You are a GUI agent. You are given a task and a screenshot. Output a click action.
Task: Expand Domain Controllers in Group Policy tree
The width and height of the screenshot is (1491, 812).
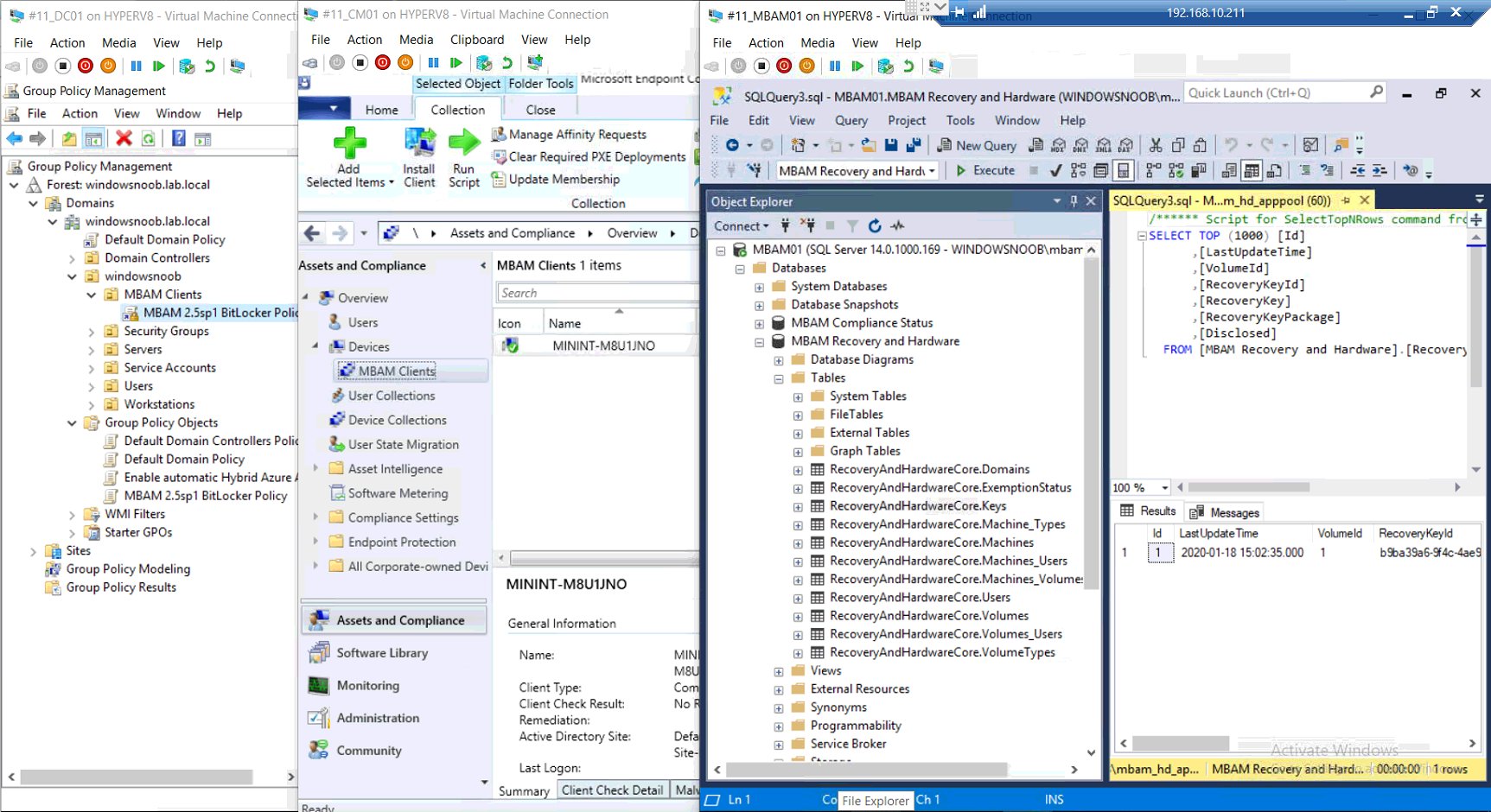tap(72, 258)
